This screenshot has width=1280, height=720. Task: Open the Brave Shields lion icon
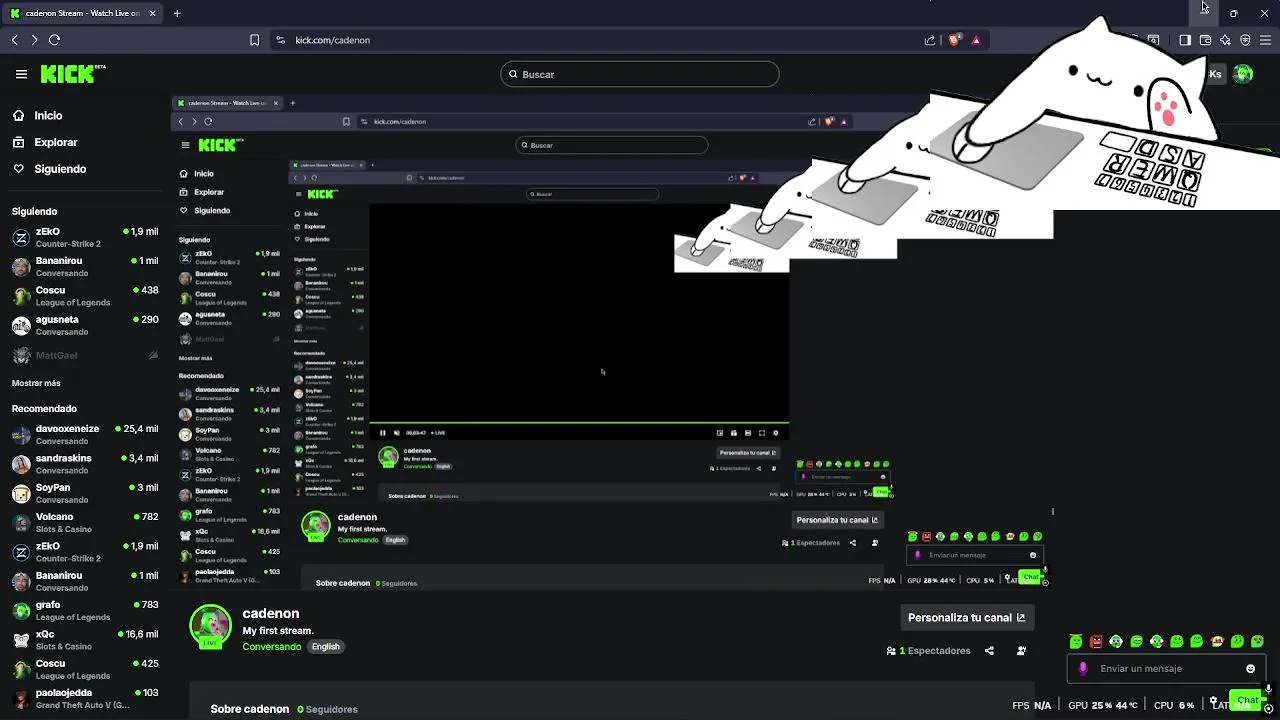coord(954,40)
